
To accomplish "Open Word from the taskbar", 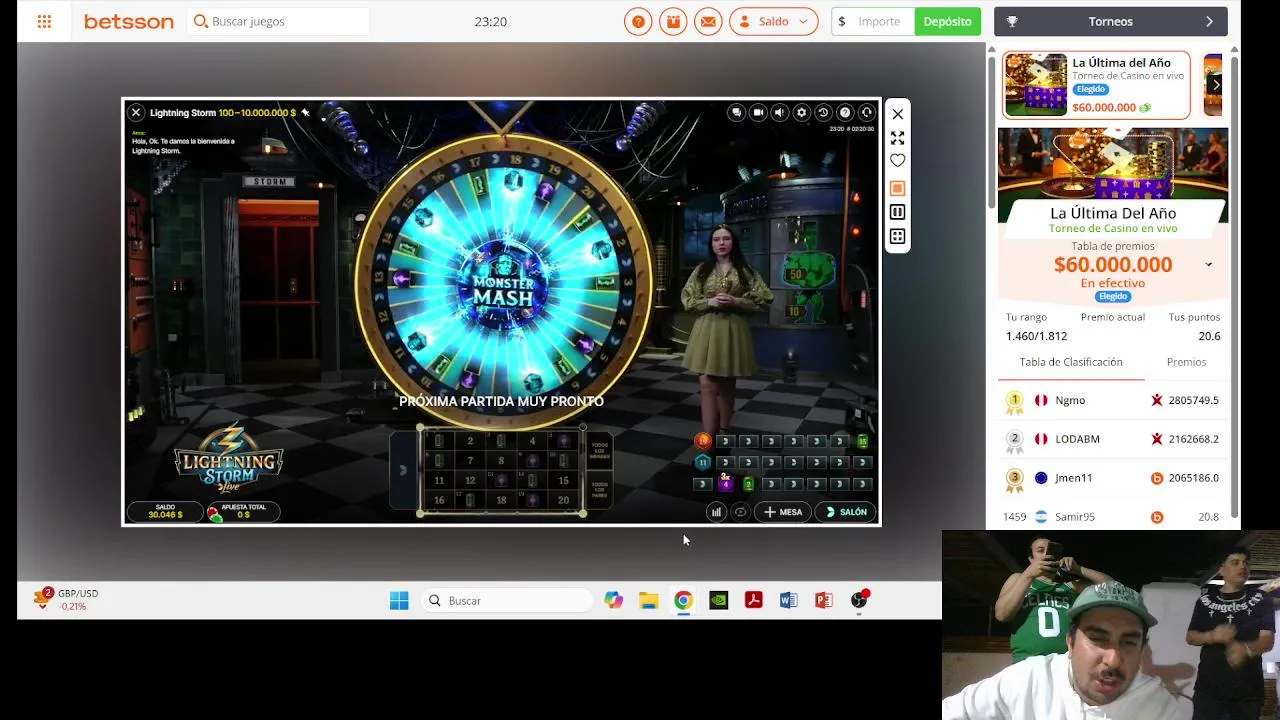I will 788,600.
